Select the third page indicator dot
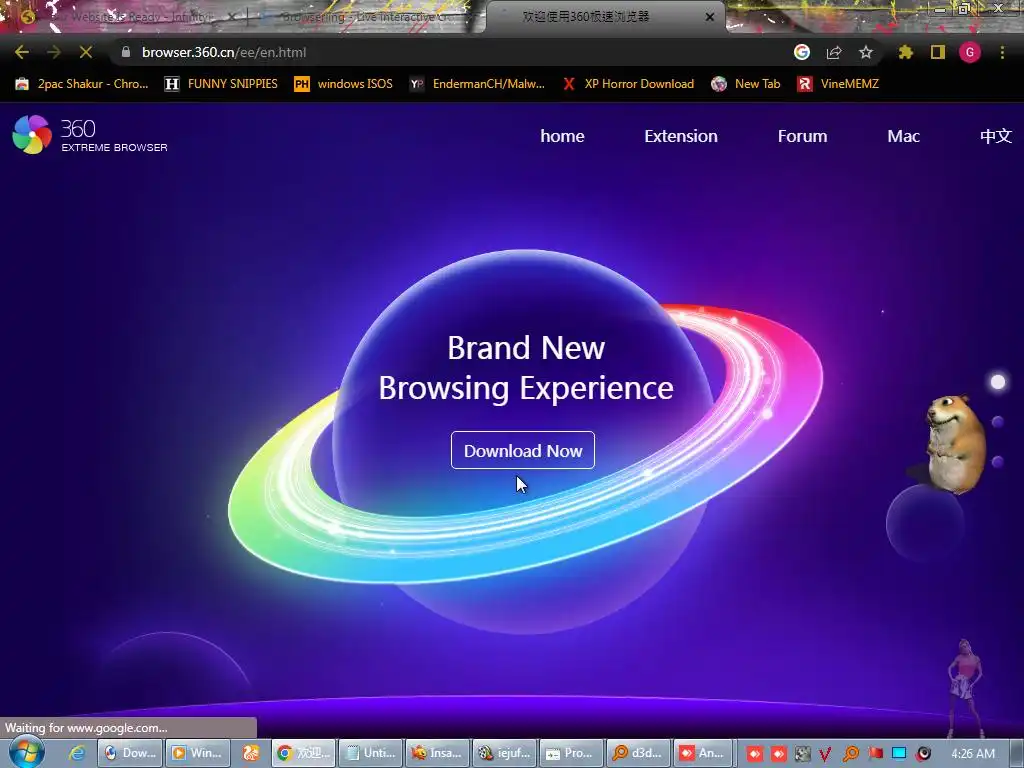The width and height of the screenshot is (1024, 768). [x=998, y=462]
